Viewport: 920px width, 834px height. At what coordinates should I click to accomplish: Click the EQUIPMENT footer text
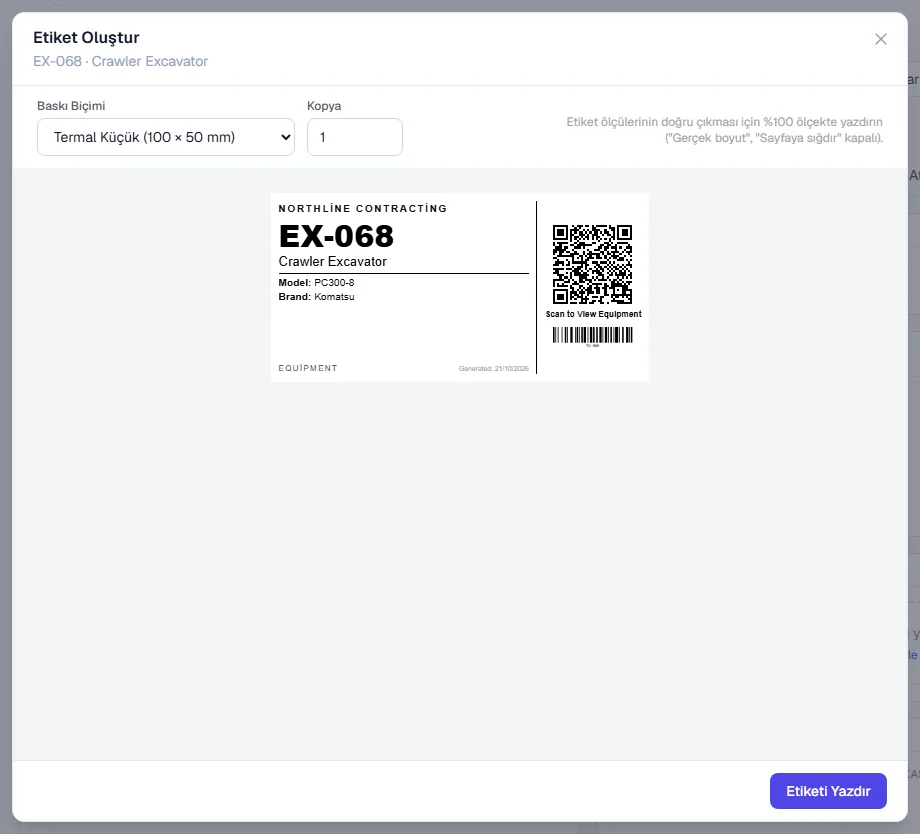pos(308,368)
